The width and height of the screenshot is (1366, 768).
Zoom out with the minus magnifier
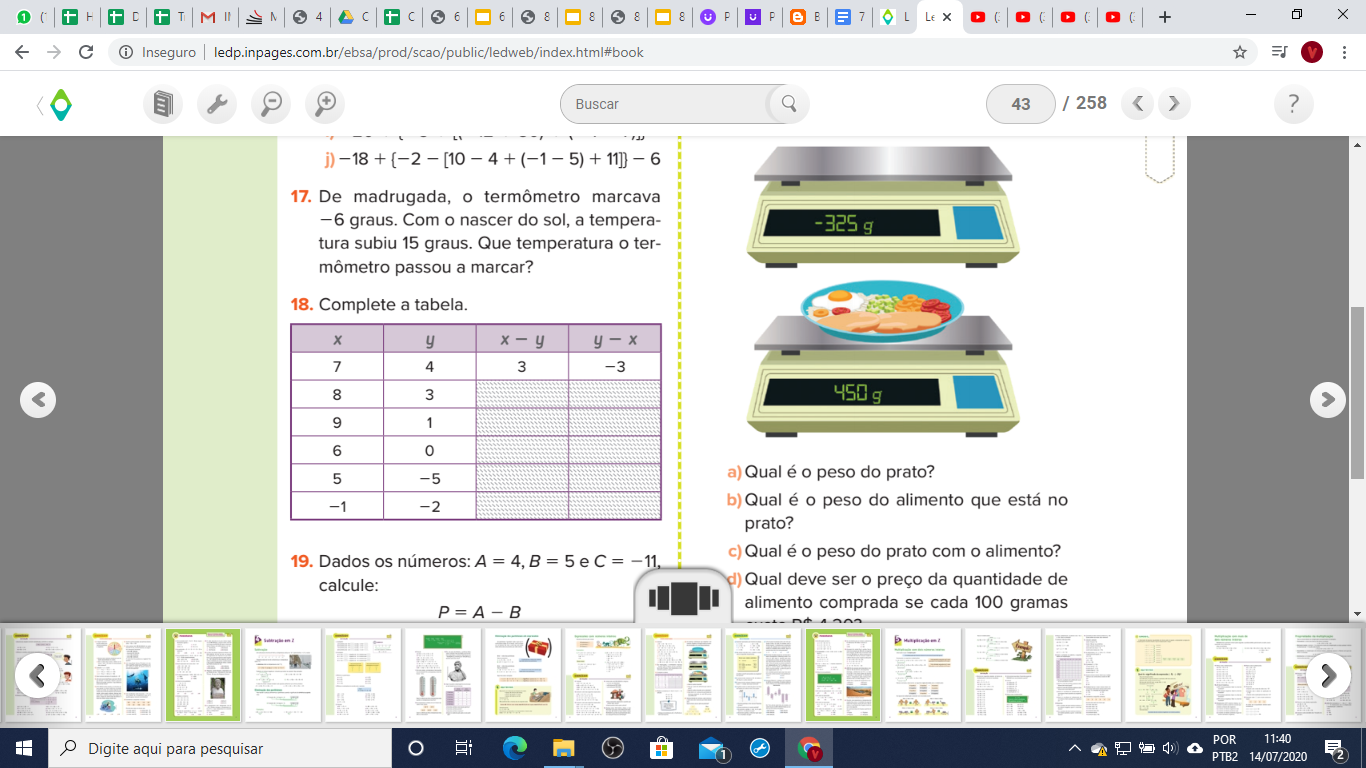coord(271,103)
